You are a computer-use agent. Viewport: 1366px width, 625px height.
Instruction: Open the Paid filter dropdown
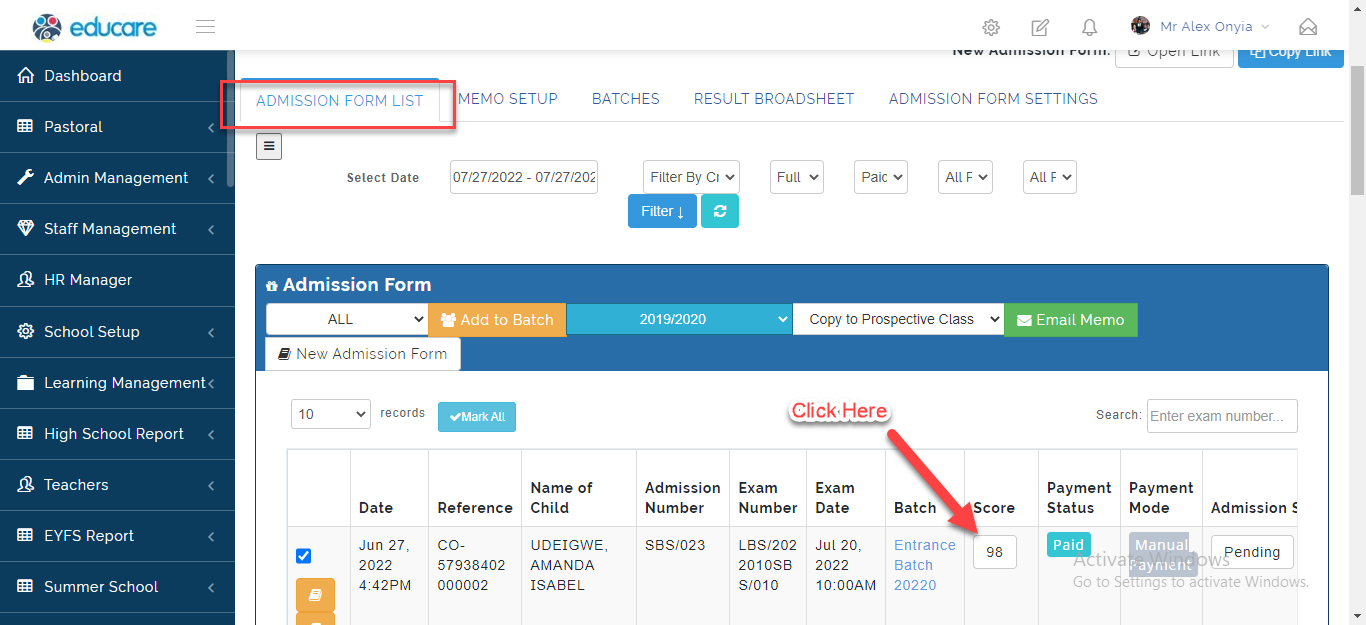point(881,177)
